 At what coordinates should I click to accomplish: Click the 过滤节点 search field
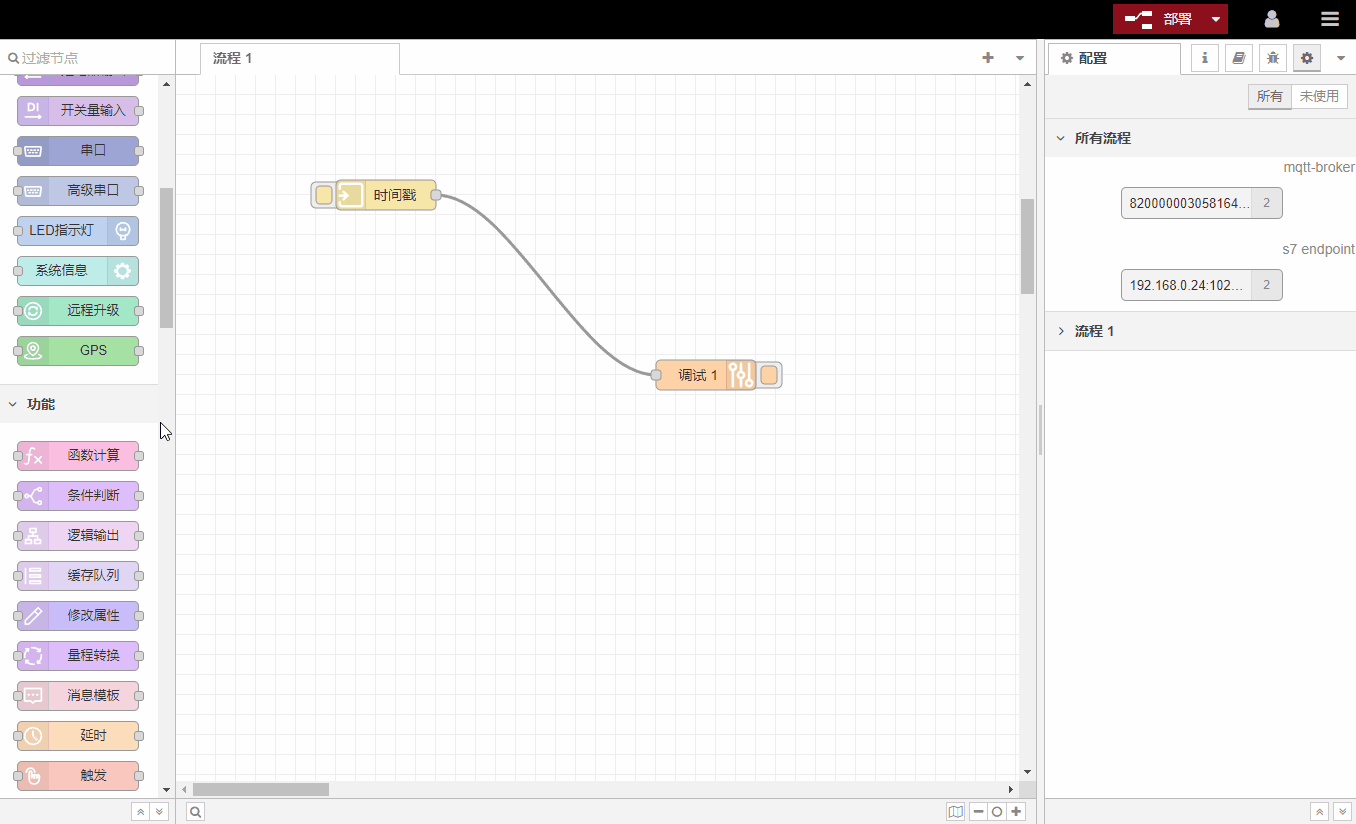coord(90,58)
